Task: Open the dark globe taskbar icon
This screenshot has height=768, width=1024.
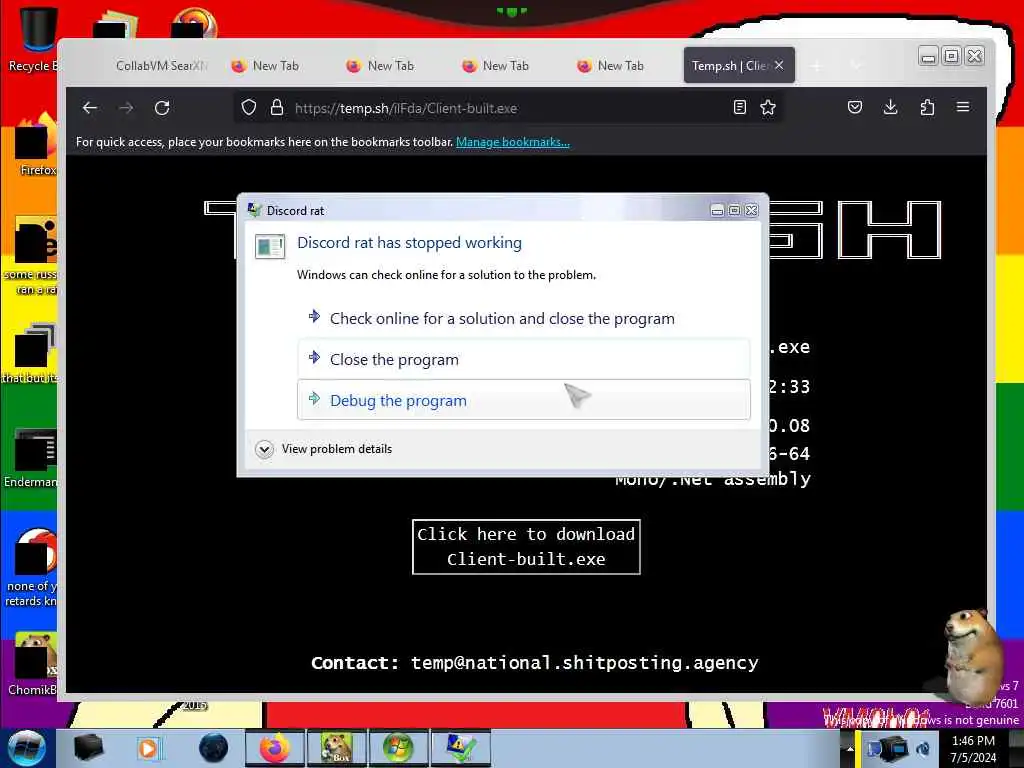Action: 214,748
